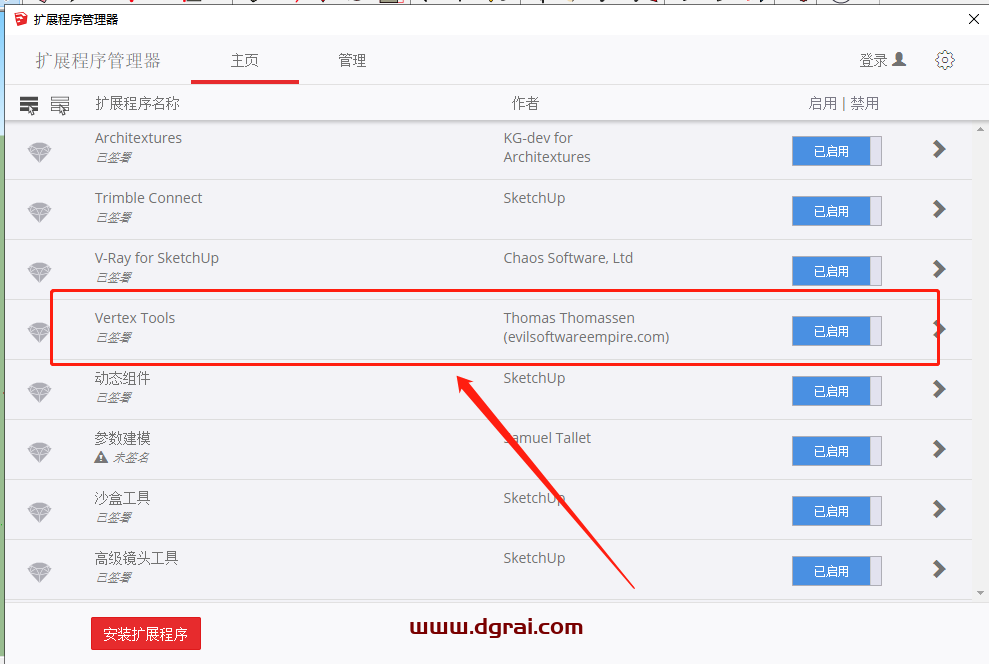Click the gem icon beside Vertex Tools

tap(39, 332)
